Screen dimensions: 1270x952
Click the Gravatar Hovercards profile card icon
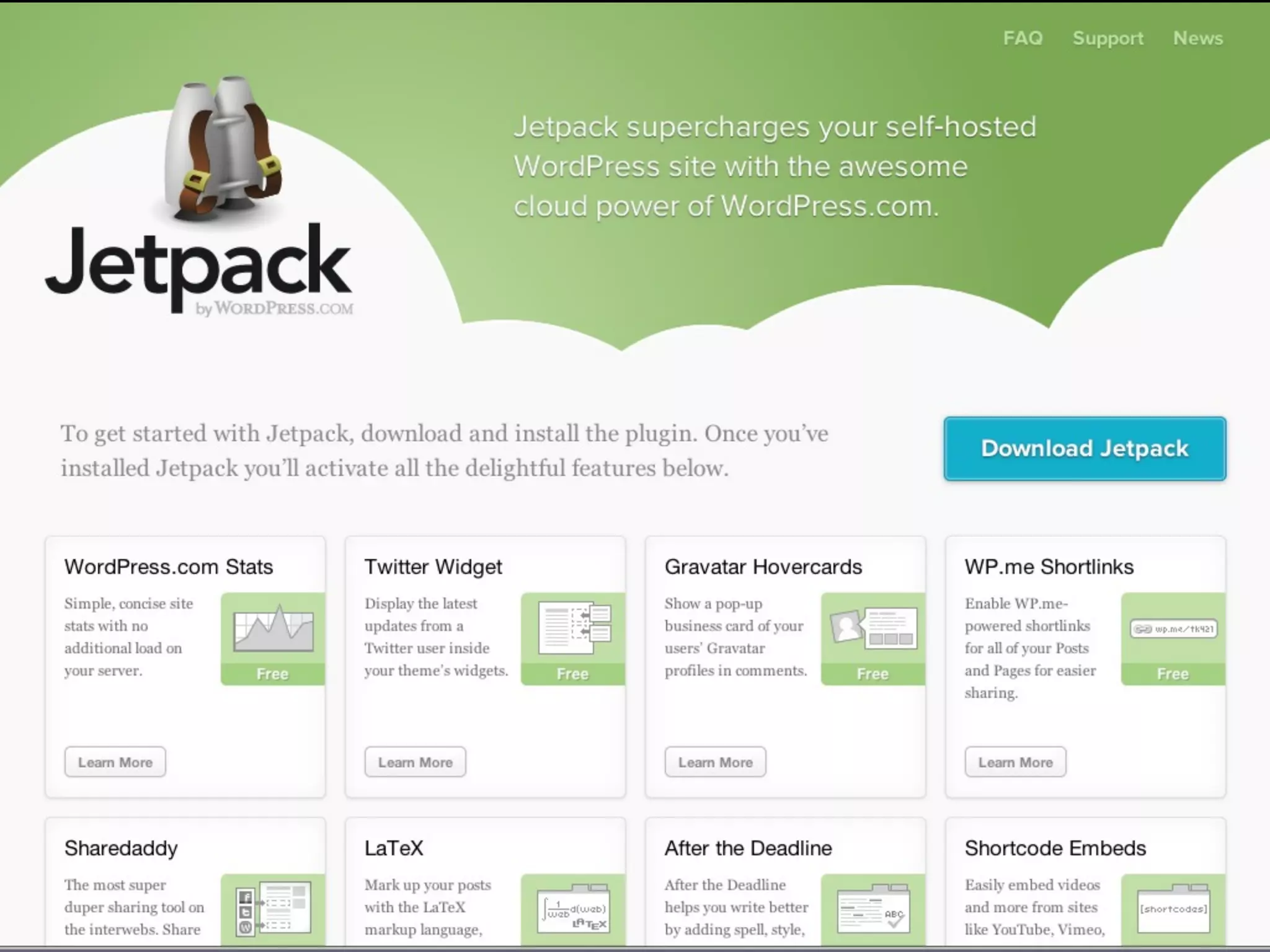(x=873, y=628)
